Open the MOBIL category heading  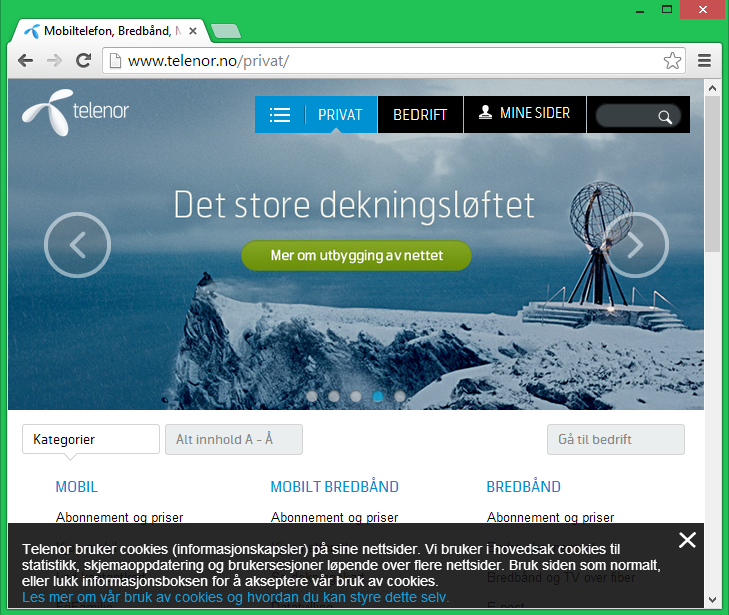click(77, 487)
